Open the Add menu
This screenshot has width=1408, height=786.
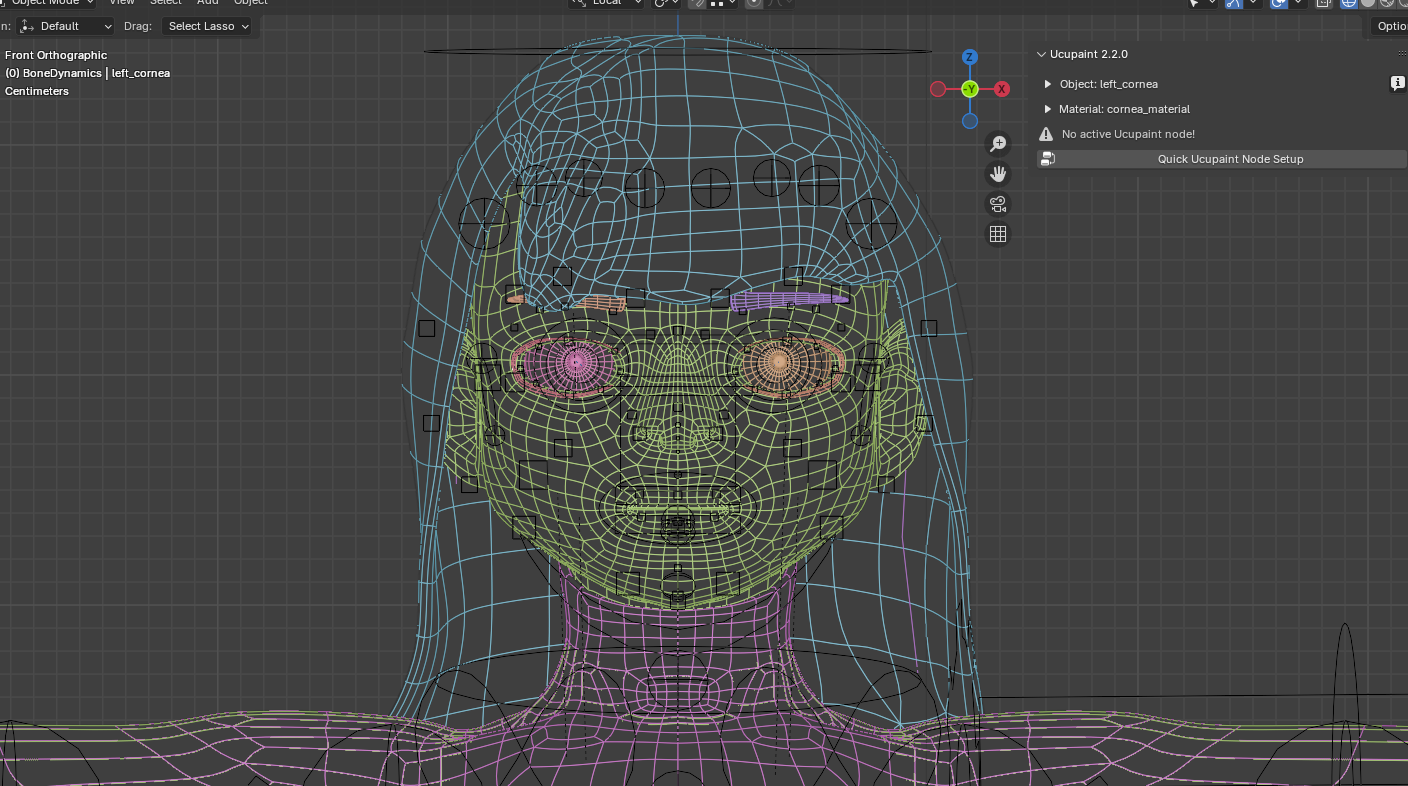pos(207,3)
